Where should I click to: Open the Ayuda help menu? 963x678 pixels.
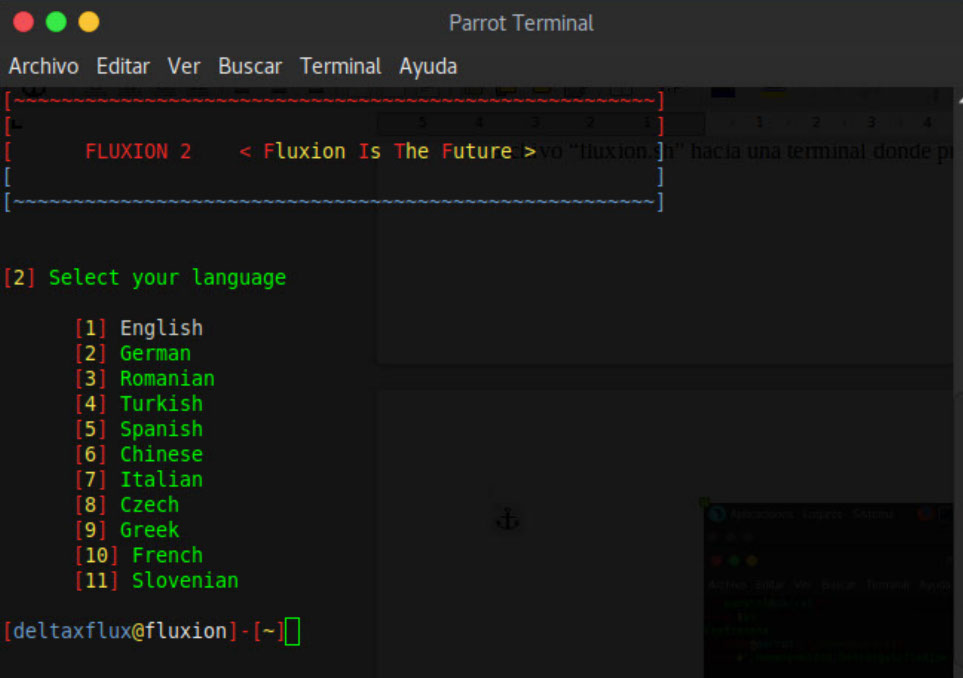[428, 66]
